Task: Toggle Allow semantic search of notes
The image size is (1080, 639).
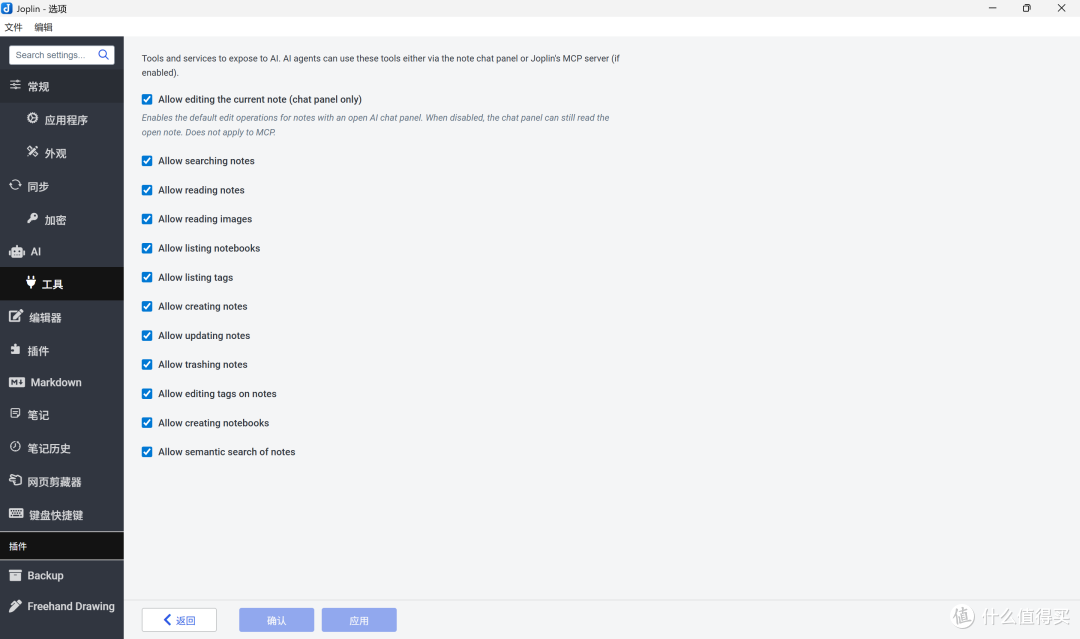Action: click(147, 452)
